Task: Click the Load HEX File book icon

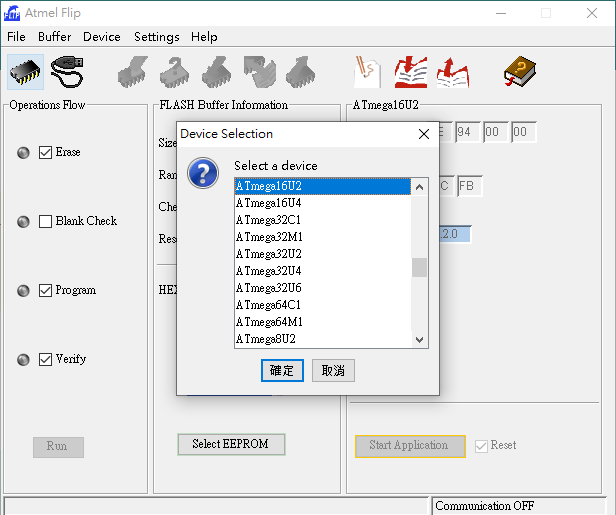Action: coord(411,72)
